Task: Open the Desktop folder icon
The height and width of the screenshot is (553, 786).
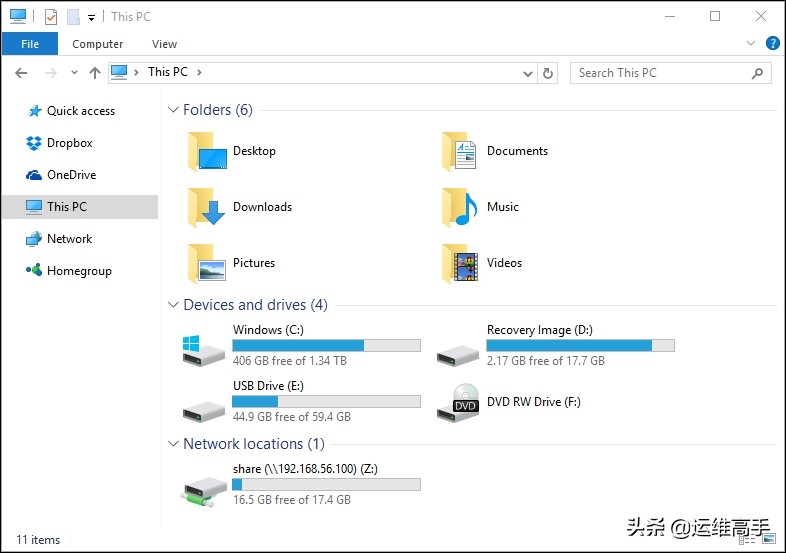Action: click(x=207, y=151)
